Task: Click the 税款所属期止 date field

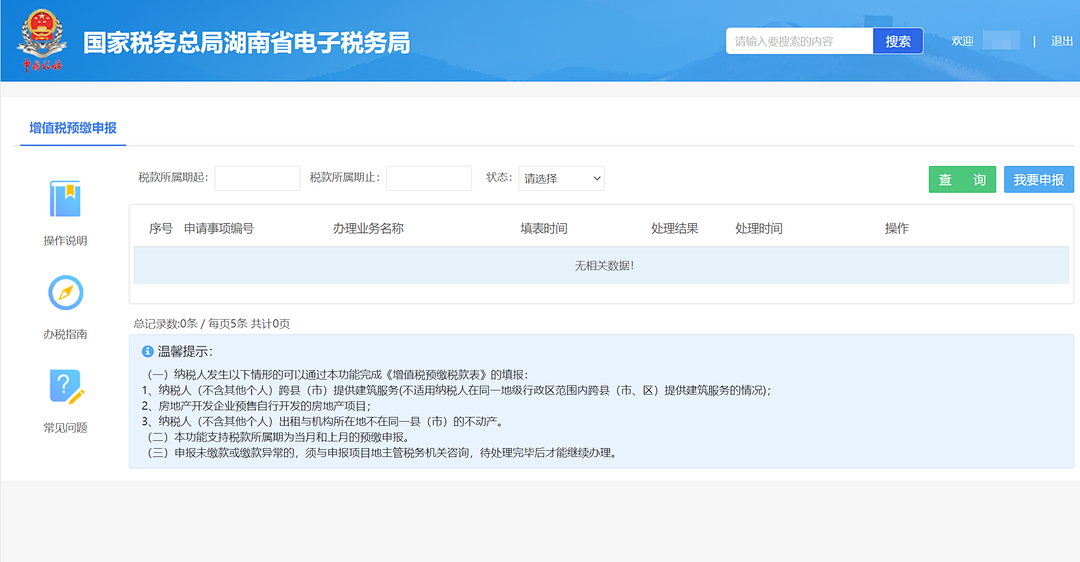Action: coord(428,178)
